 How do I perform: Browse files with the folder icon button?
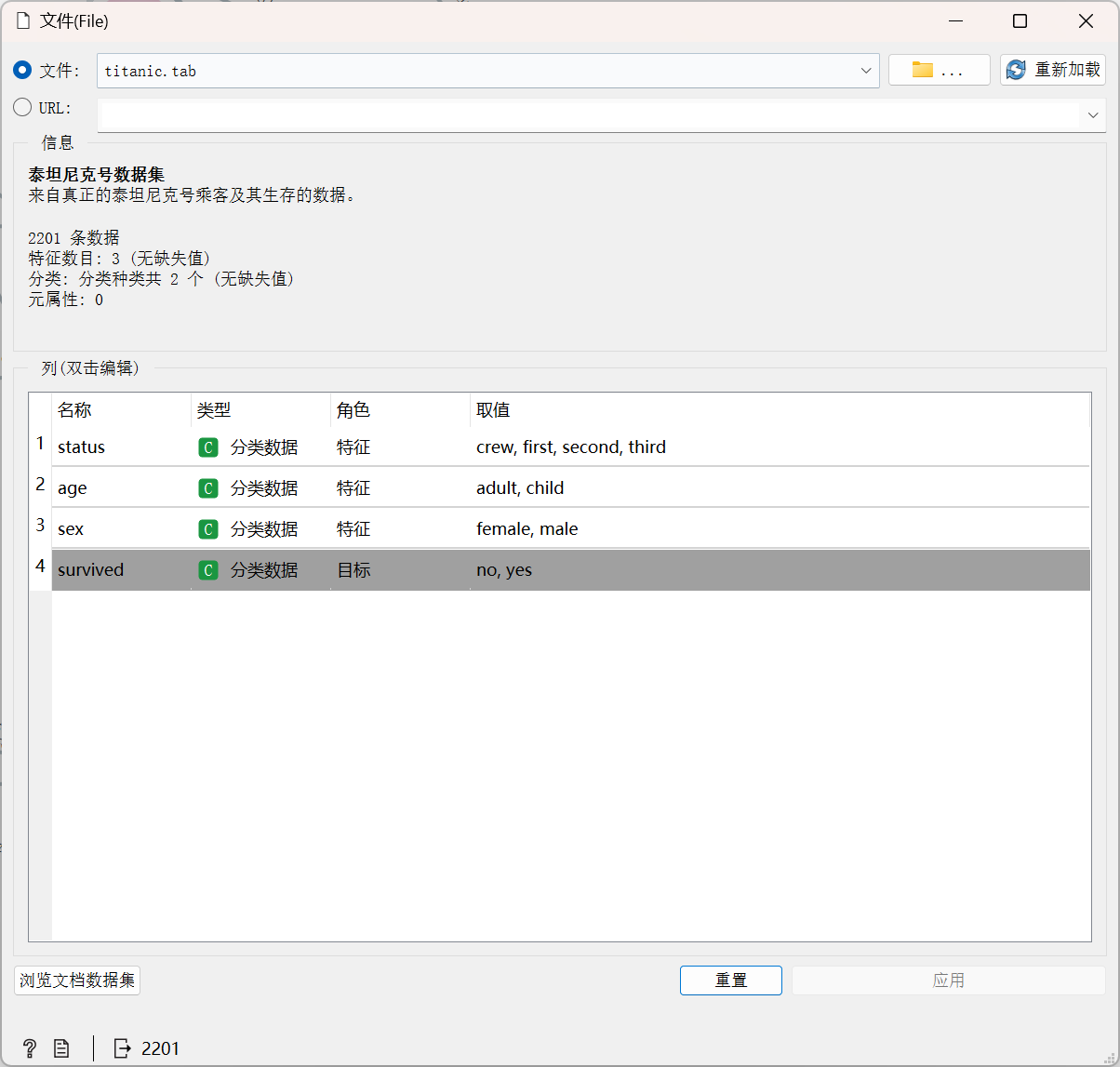coord(939,70)
